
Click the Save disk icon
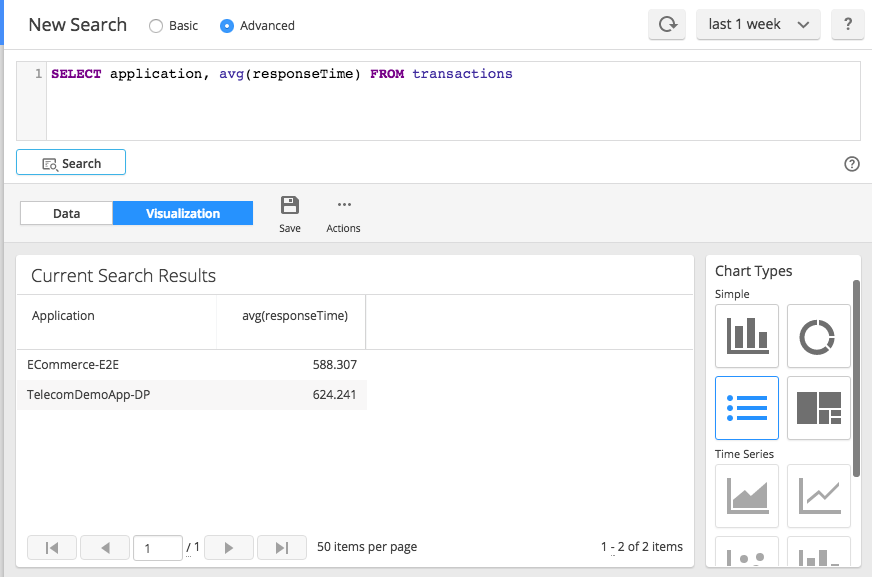pos(290,205)
